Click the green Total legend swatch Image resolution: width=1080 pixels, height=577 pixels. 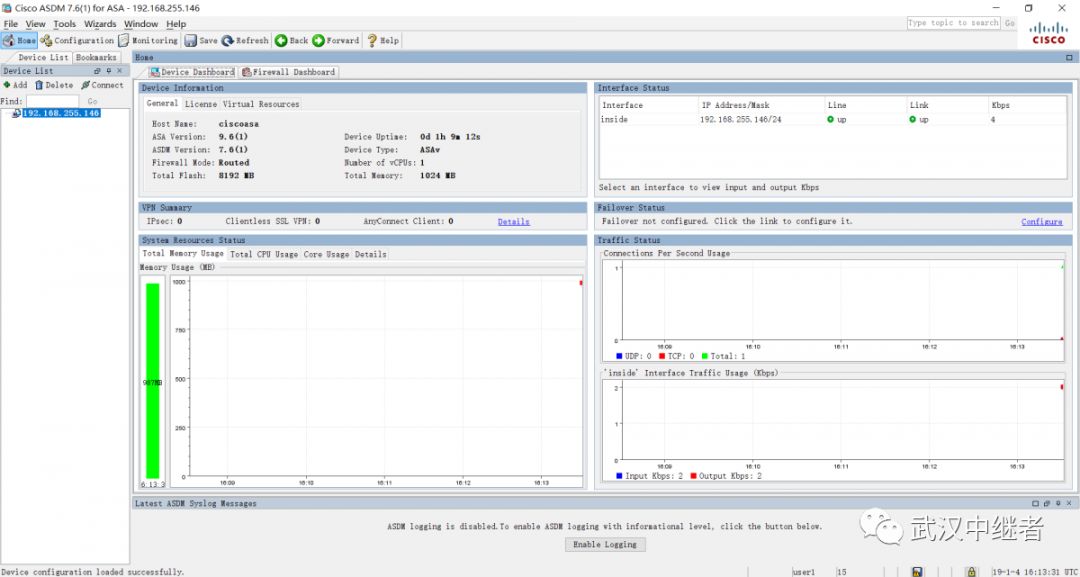click(705, 356)
